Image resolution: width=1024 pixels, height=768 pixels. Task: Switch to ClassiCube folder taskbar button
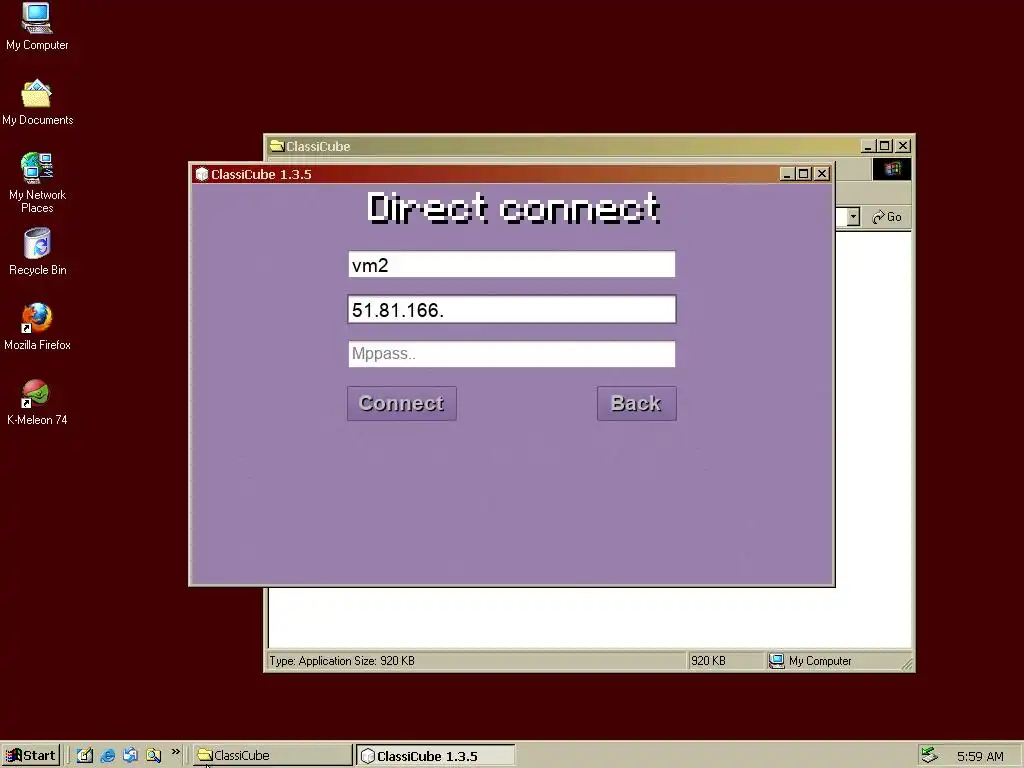(x=273, y=756)
